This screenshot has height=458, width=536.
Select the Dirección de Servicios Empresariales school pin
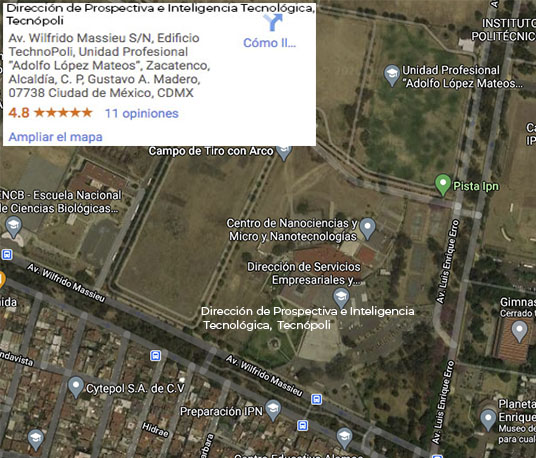(341, 298)
